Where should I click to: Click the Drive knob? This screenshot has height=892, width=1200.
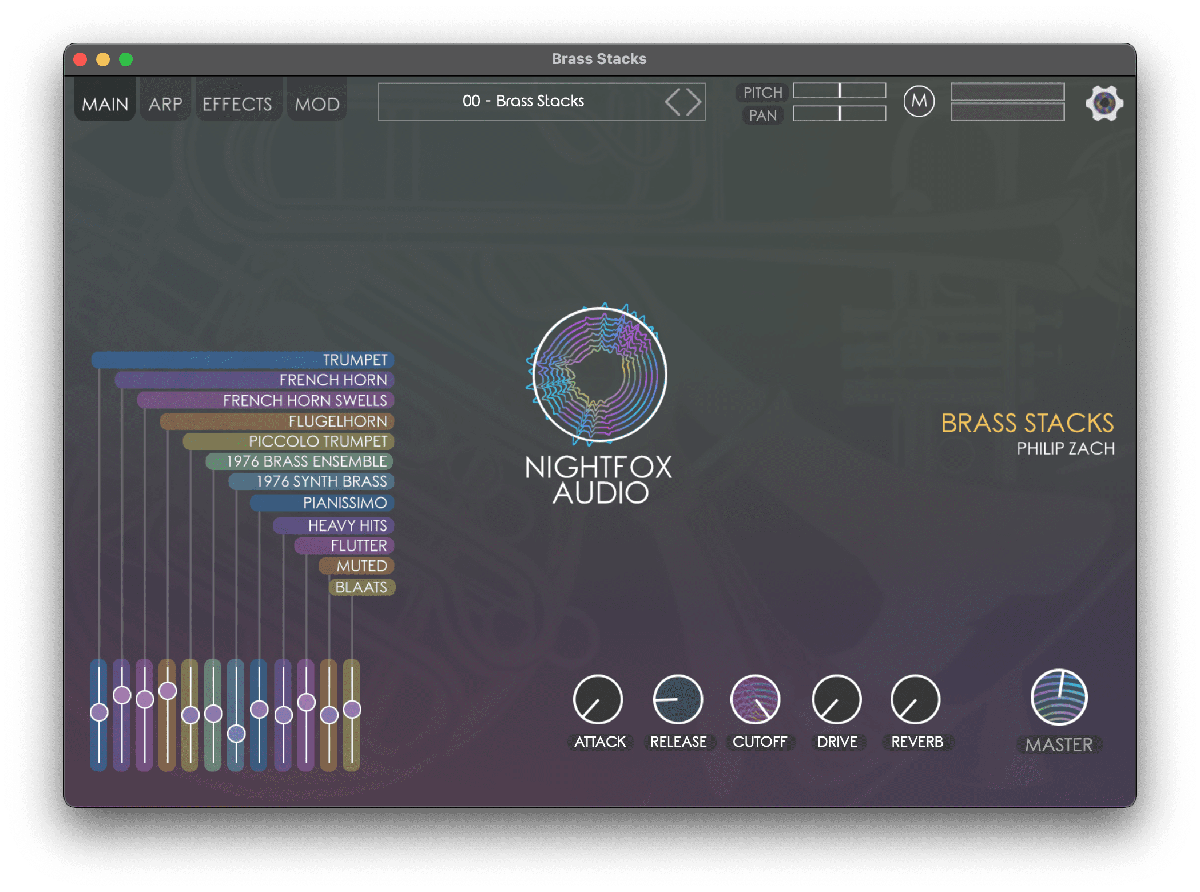[837, 699]
